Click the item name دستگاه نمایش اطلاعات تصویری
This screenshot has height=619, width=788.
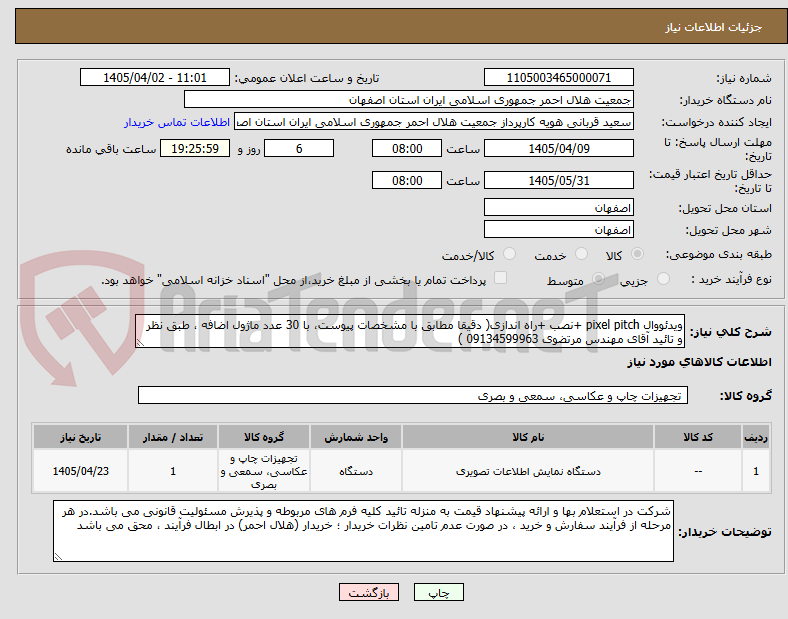(528, 471)
